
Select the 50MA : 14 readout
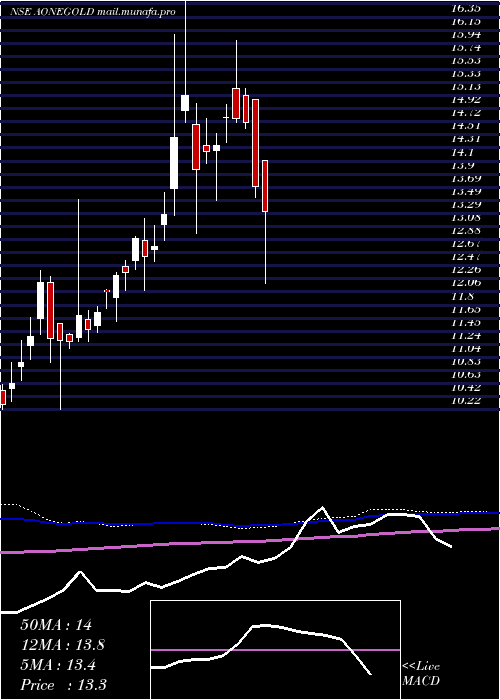click(x=56, y=625)
